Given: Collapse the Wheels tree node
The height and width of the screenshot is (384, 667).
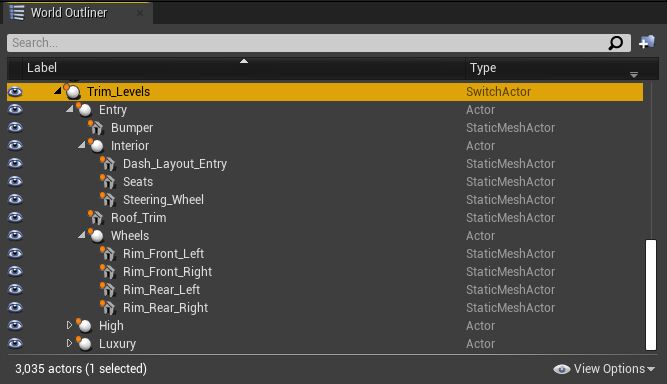Looking at the screenshot, I should pos(82,234).
